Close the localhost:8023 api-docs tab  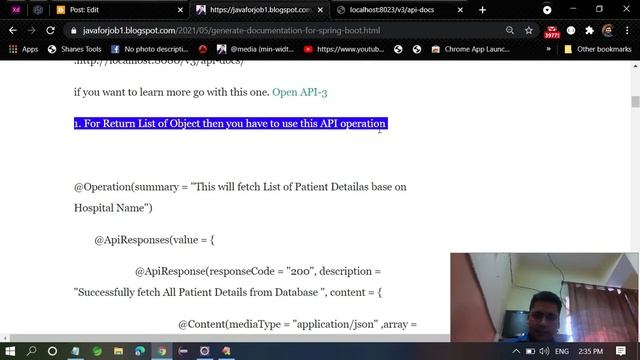(460, 10)
